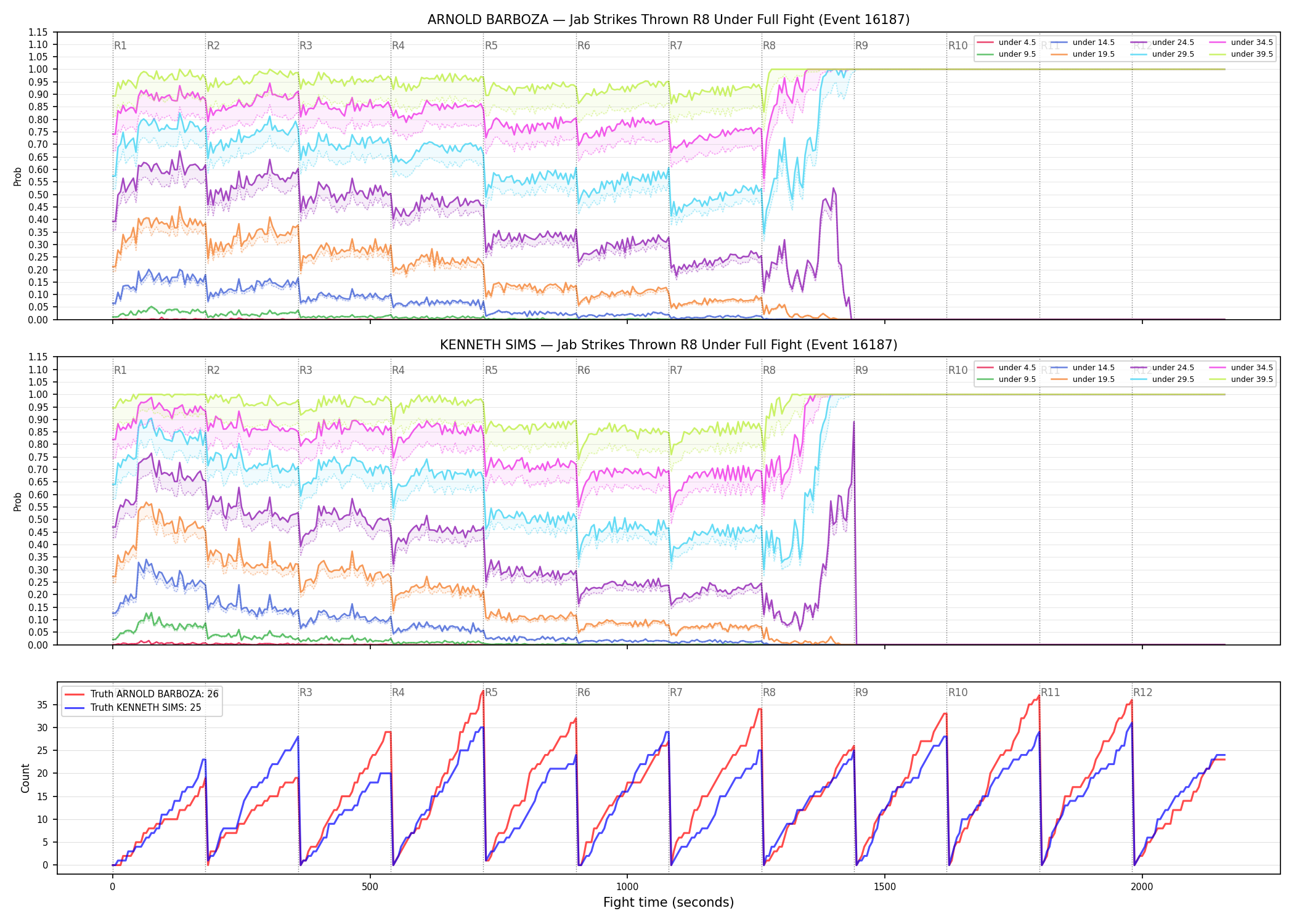Image resolution: width=1294 pixels, height=924 pixels.
Task: Click R6 round marker in Sims chart
Action: pos(584,370)
